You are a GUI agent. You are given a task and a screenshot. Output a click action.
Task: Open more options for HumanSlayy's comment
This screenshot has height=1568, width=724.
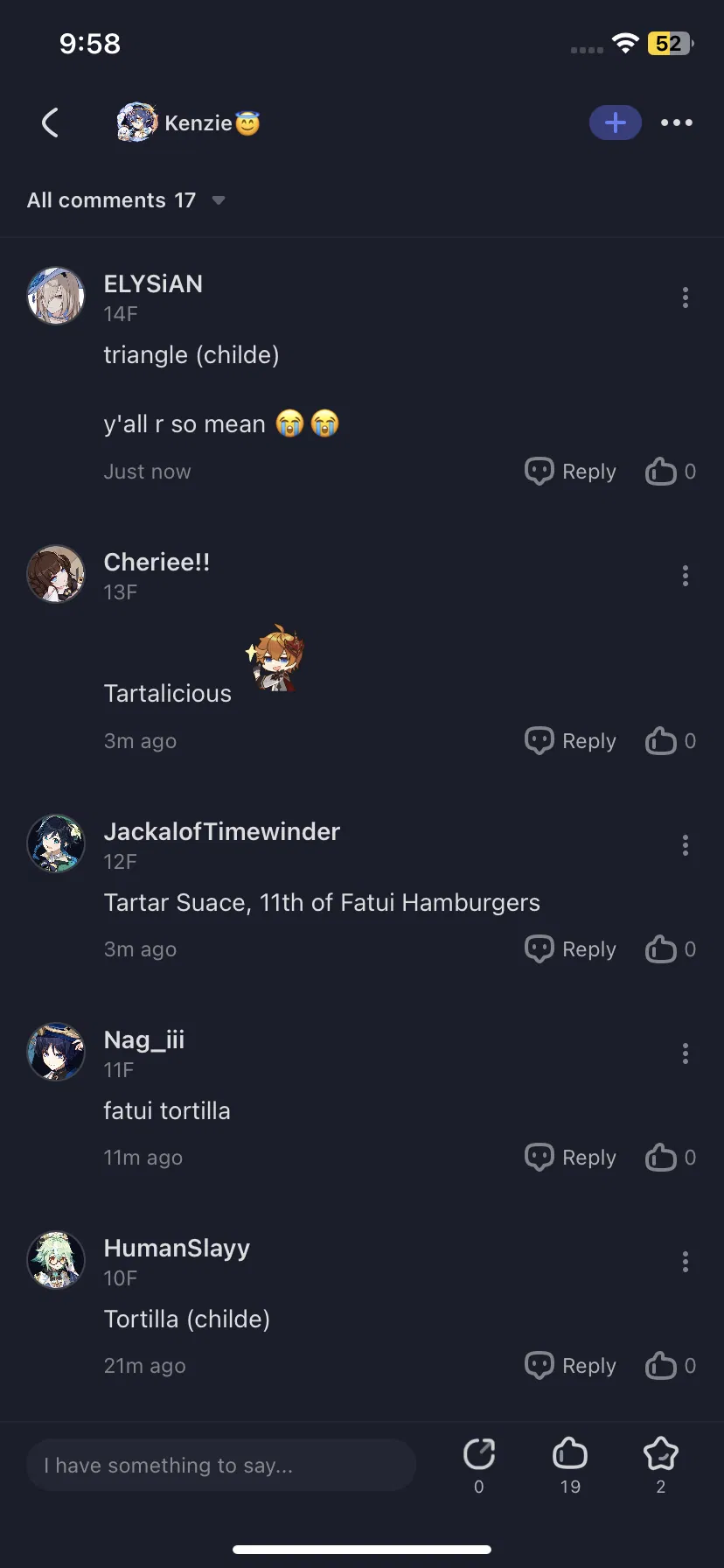click(x=686, y=1262)
